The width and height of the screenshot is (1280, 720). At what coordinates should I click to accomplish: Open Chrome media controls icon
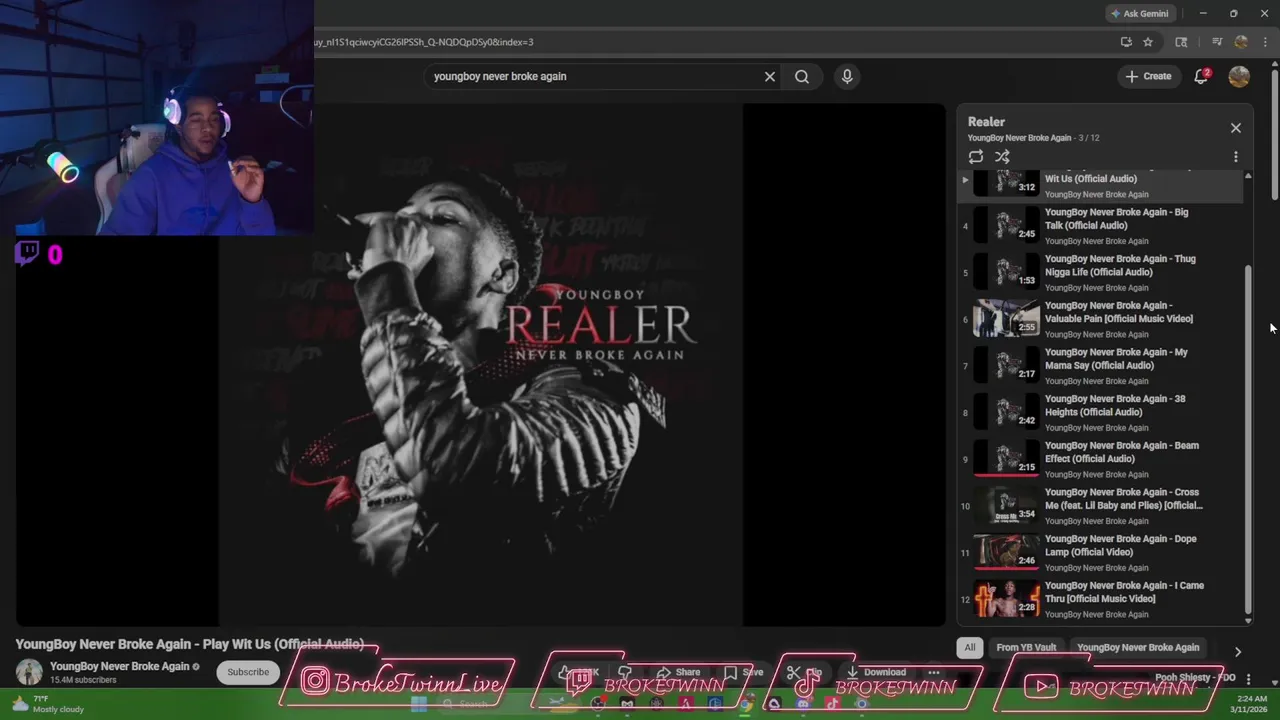1217,42
